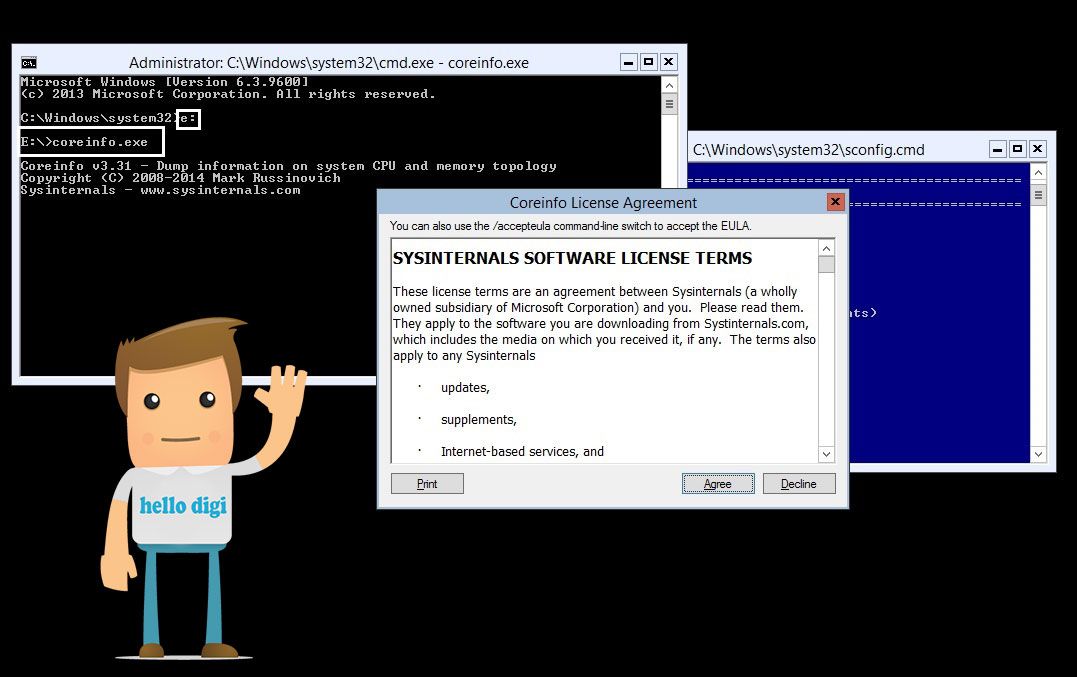Open the cmd.exe window system menu icon
The width and height of the screenshot is (1077, 677).
pos(29,62)
